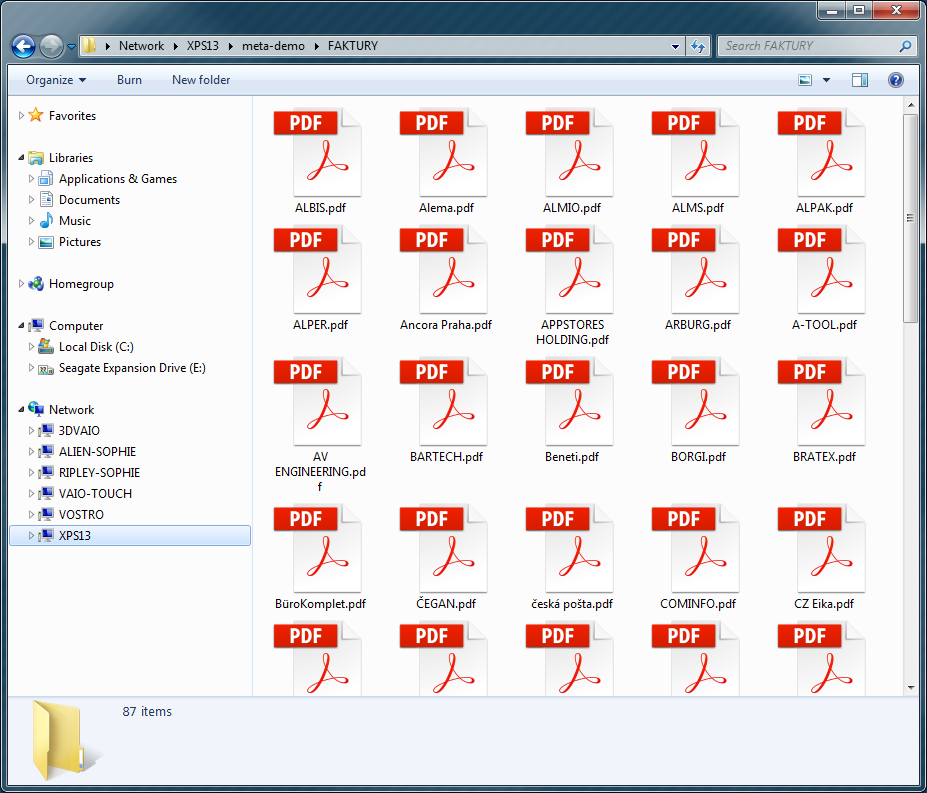Viewport: 927px width, 793px height.
Task: Collapse the Libraries tree node
Action: tap(21, 157)
